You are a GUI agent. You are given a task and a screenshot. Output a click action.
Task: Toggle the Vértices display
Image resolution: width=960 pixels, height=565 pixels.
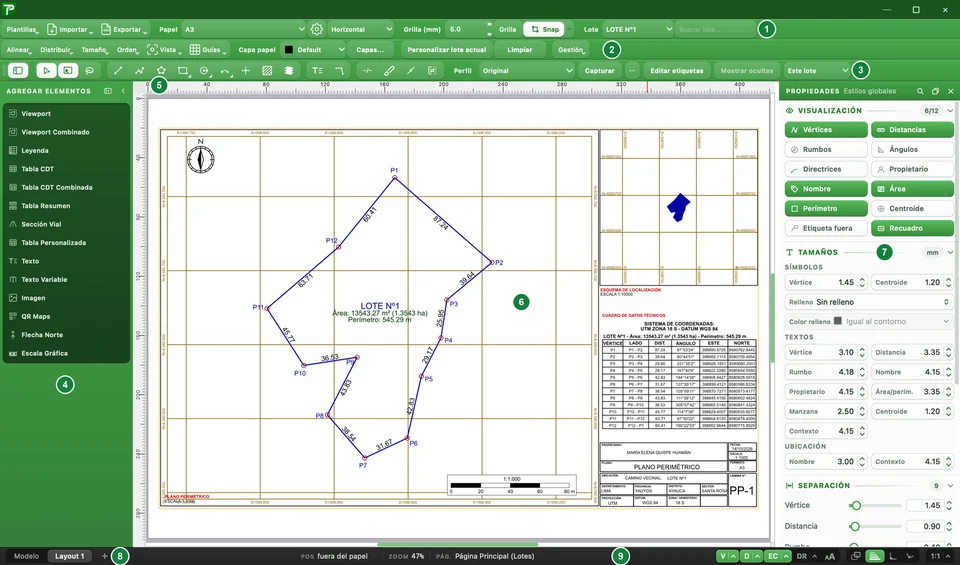pyautogui.click(x=826, y=130)
